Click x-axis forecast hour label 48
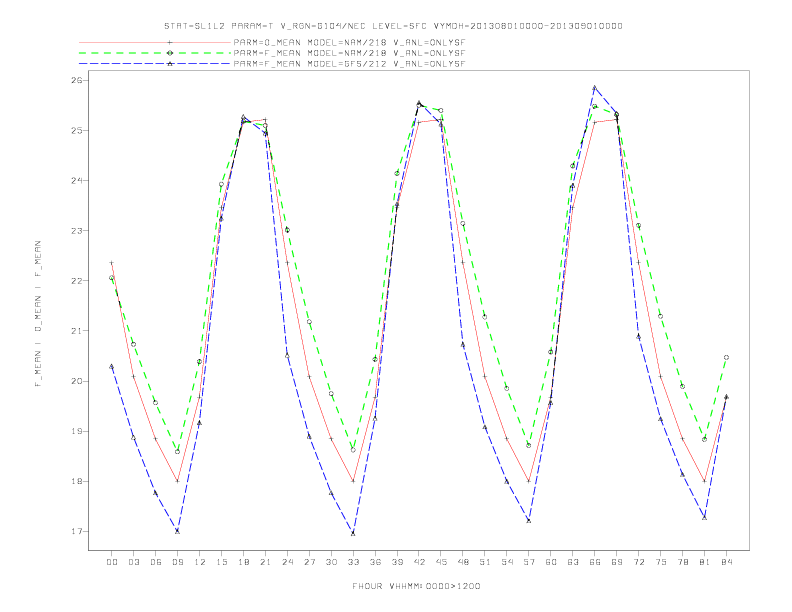The width and height of the screenshot is (792, 612). pyautogui.click(x=463, y=562)
